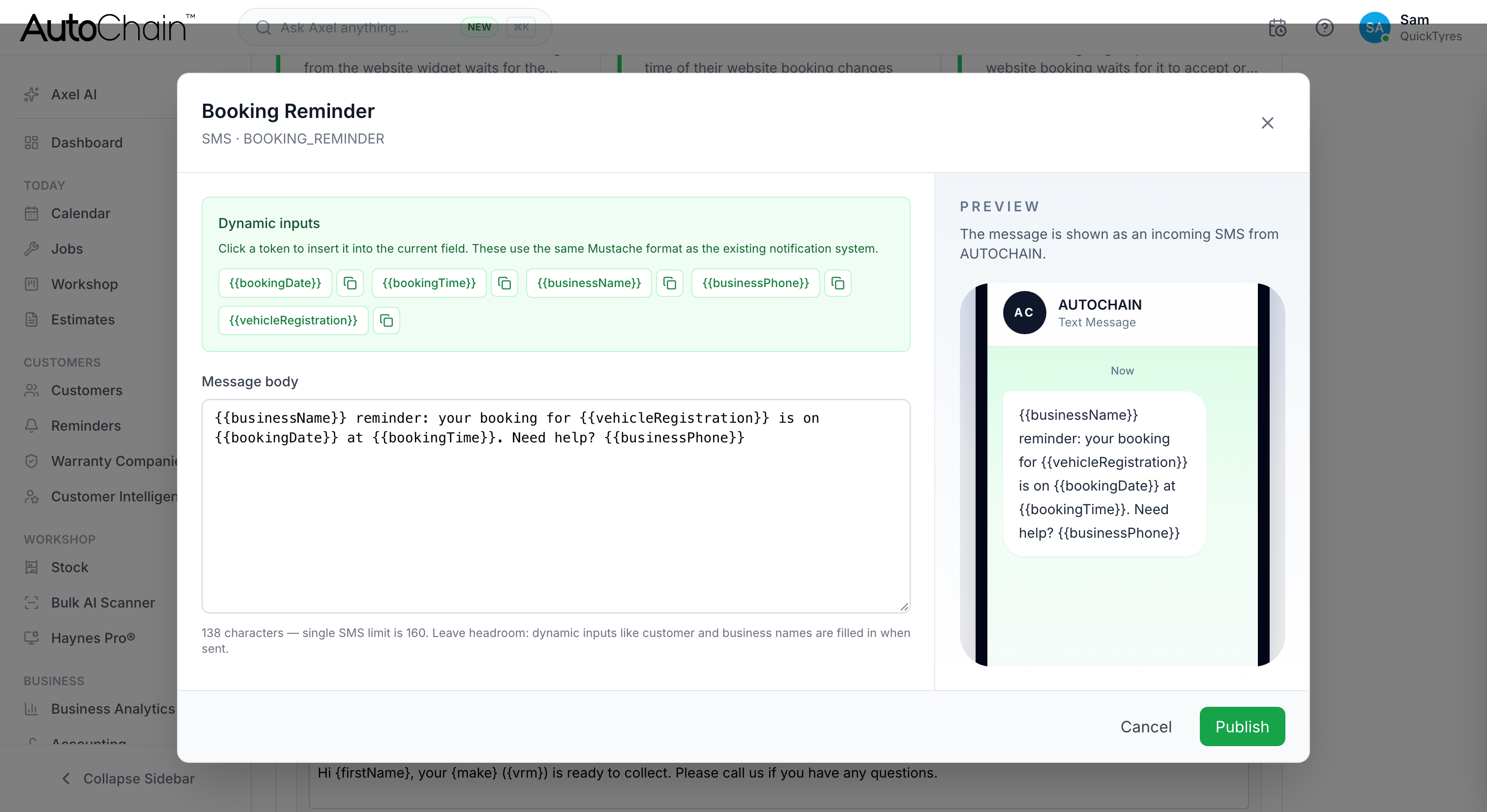Screen dimensions: 1487x812
Task: Insert the {{businessPhone}} token
Action: [755, 283]
